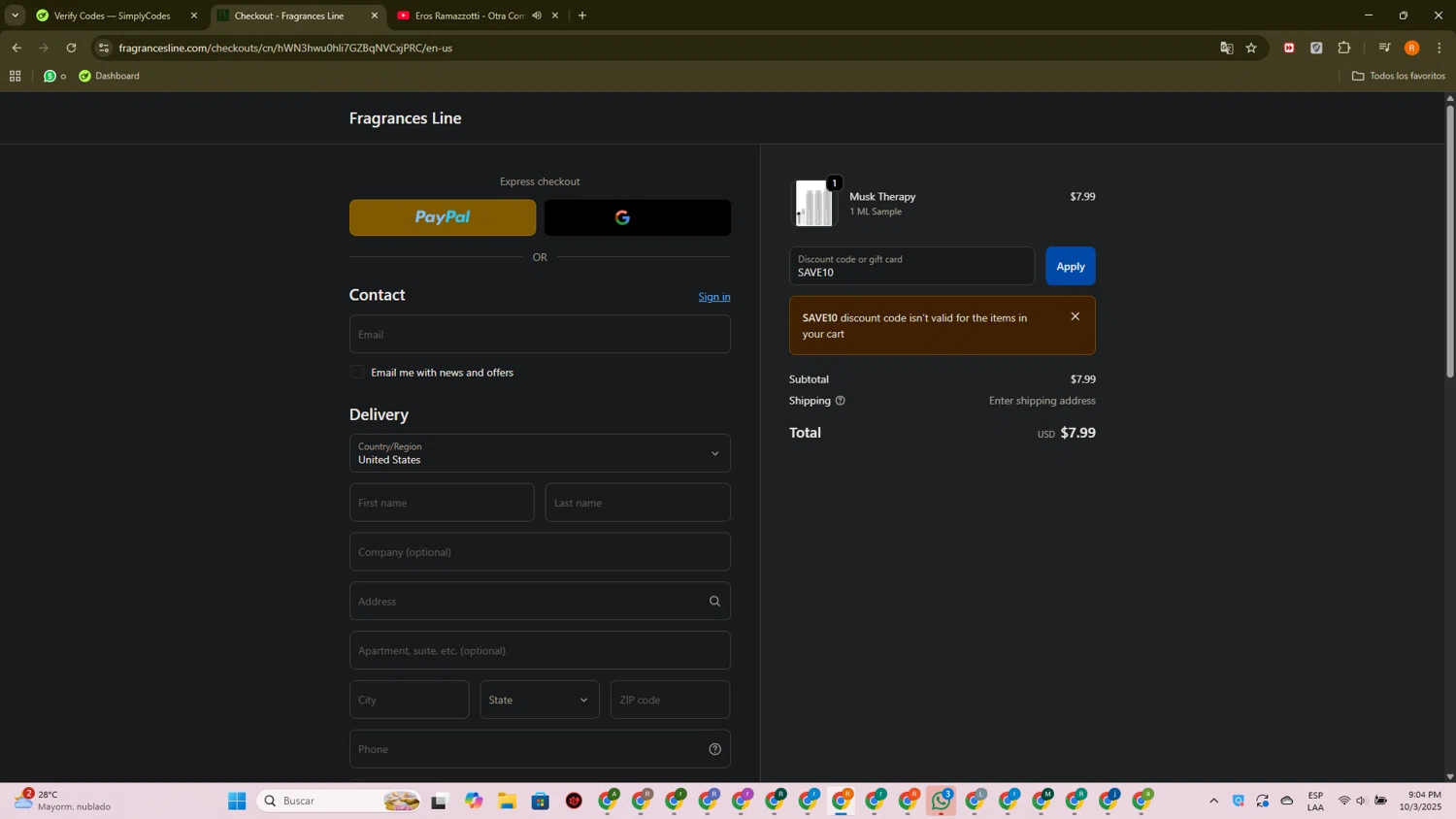The height and width of the screenshot is (819, 1456).
Task: Open the Windows taskbar search box
Action: coord(340,801)
